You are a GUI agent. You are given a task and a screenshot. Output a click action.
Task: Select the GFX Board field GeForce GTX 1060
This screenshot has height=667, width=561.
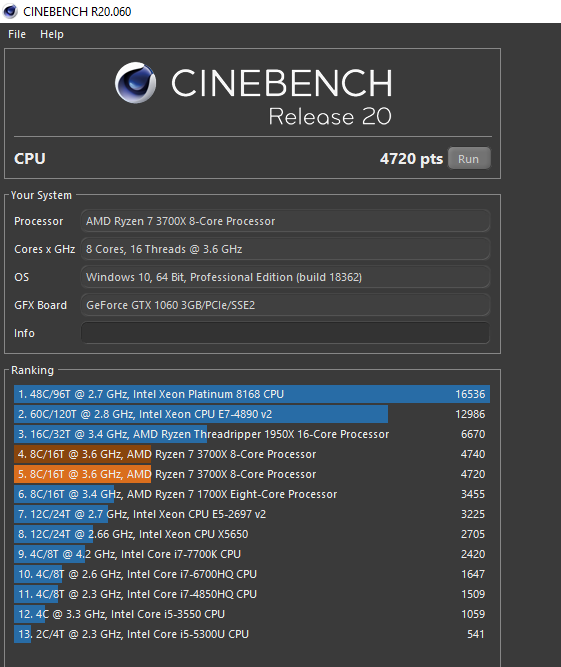(x=285, y=305)
